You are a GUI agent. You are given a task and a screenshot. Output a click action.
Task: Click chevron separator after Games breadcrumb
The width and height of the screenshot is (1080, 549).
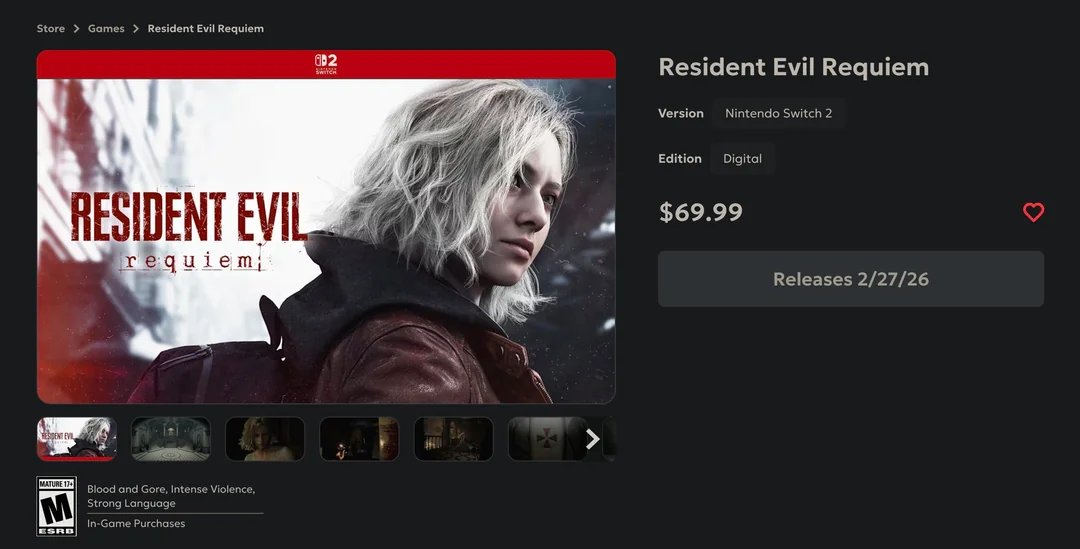136,28
